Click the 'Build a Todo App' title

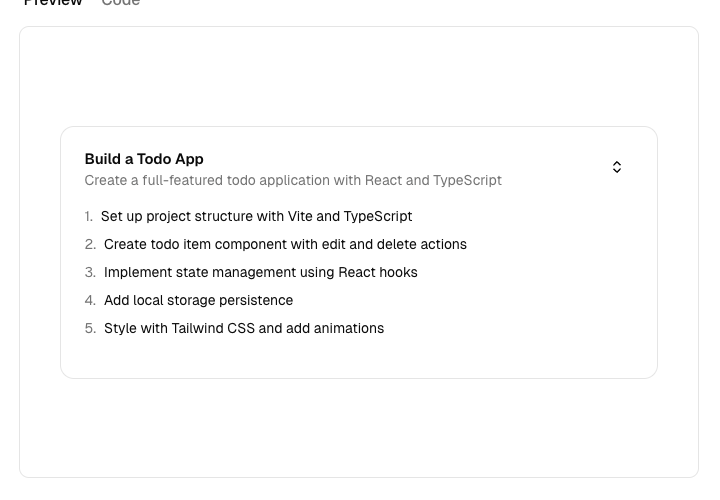click(x=144, y=159)
